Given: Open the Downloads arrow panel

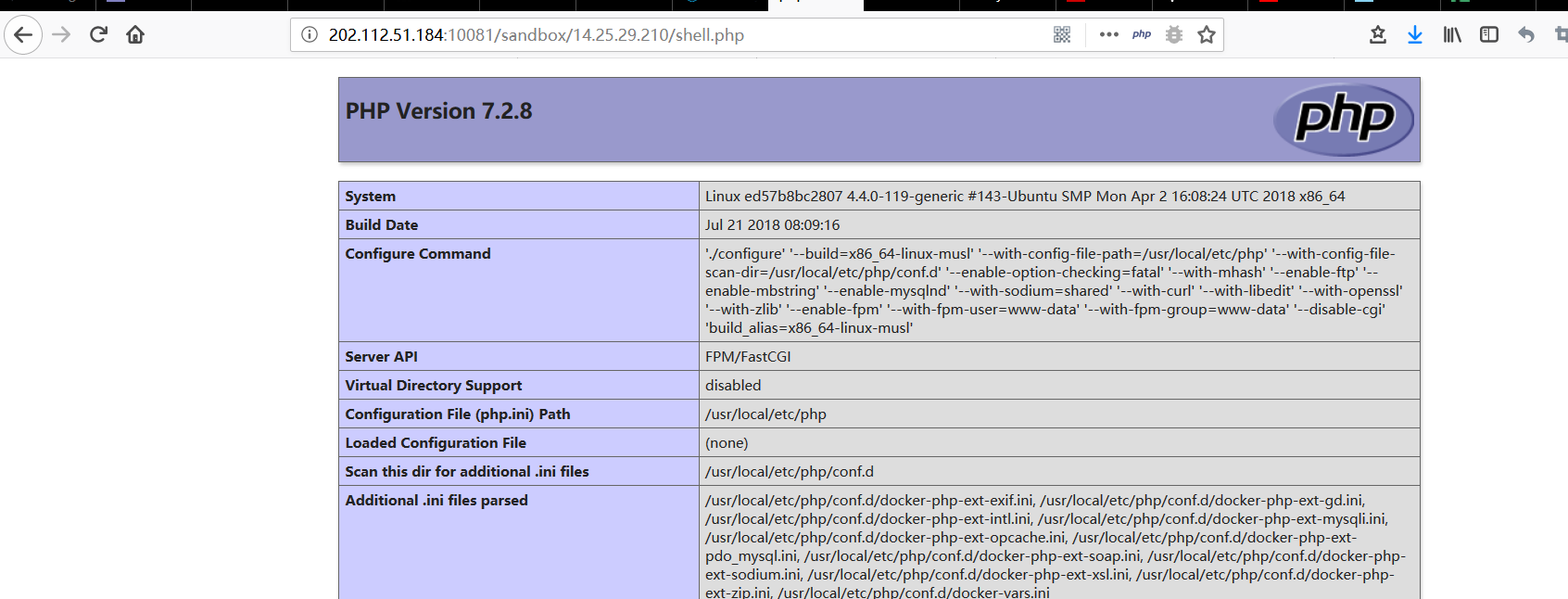Looking at the screenshot, I should pyautogui.click(x=1415, y=35).
